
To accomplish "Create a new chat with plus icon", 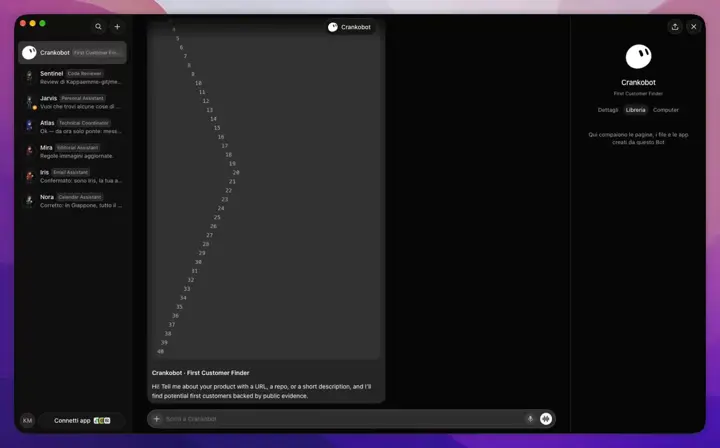I will pyautogui.click(x=117, y=27).
